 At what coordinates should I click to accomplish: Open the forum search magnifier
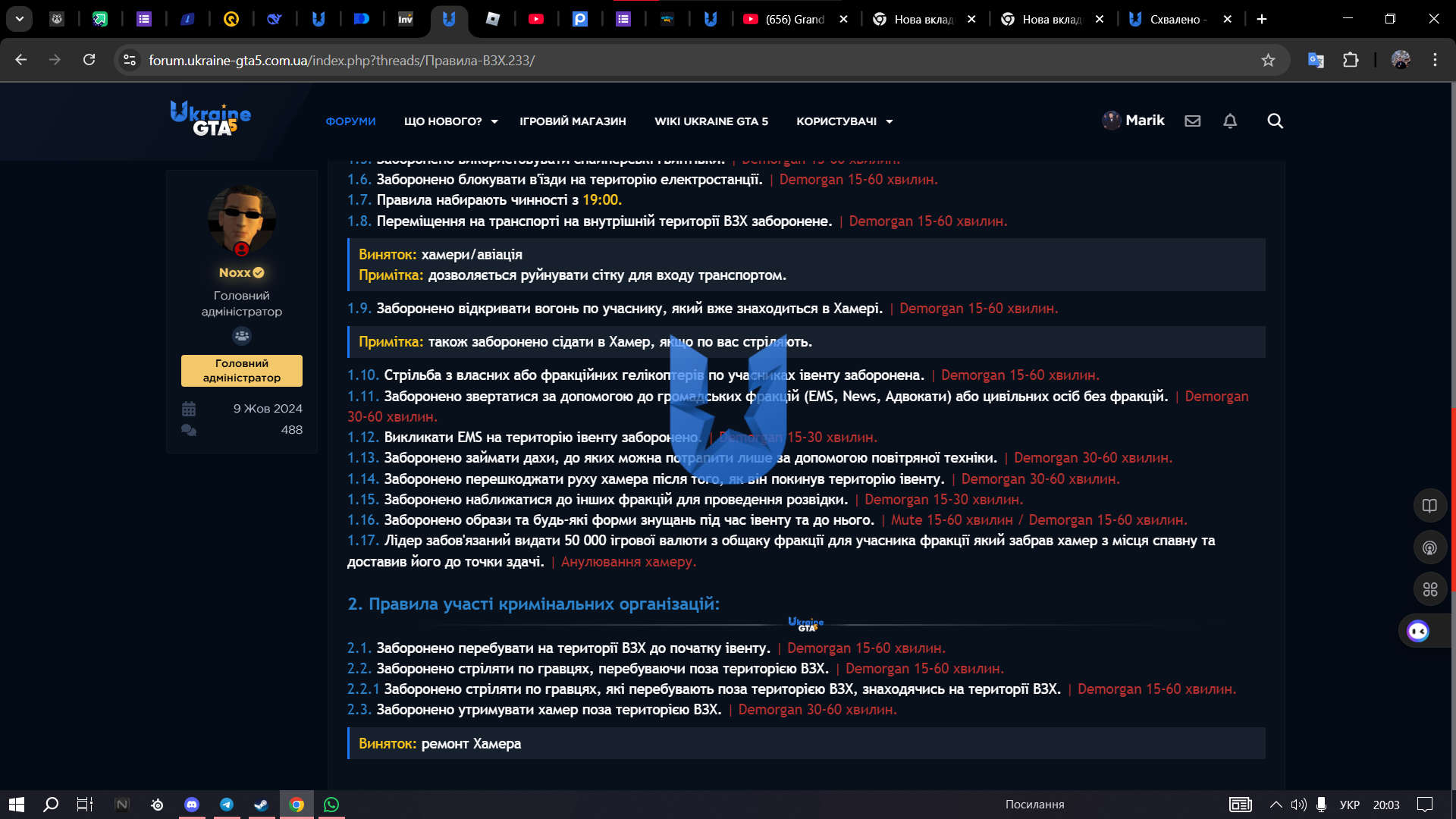pyautogui.click(x=1276, y=121)
